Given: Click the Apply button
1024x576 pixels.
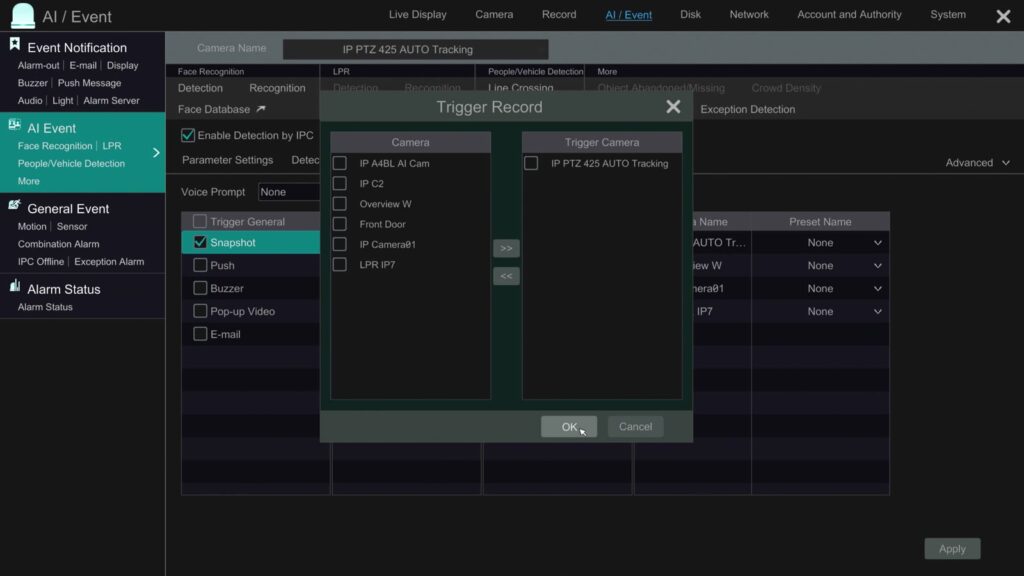Looking at the screenshot, I should coord(952,549).
